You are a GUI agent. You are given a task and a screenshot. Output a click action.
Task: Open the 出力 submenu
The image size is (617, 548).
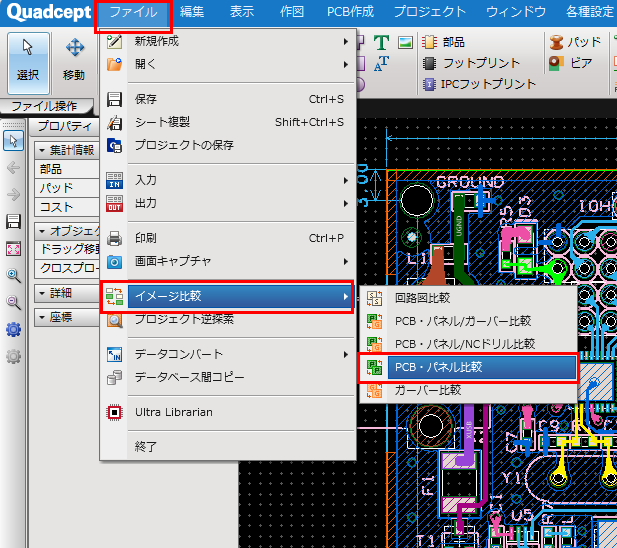click(x=228, y=203)
